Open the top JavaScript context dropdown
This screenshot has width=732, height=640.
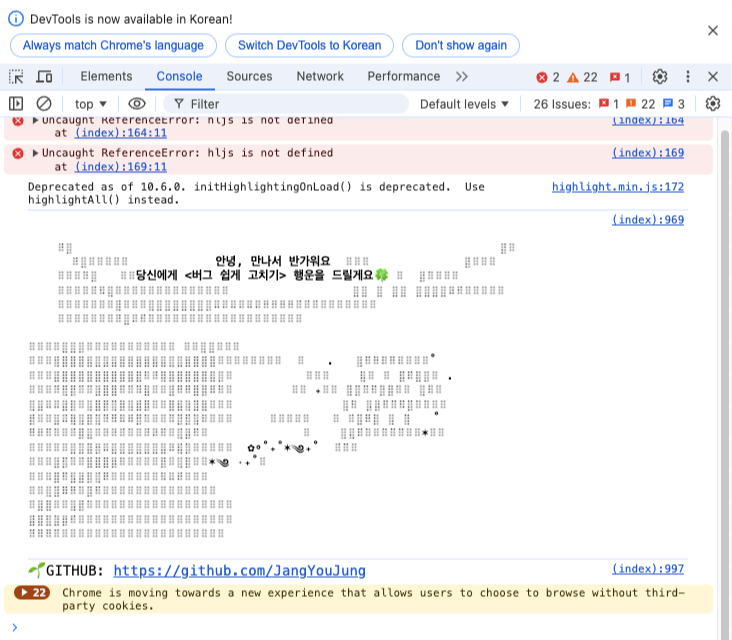coord(91,104)
